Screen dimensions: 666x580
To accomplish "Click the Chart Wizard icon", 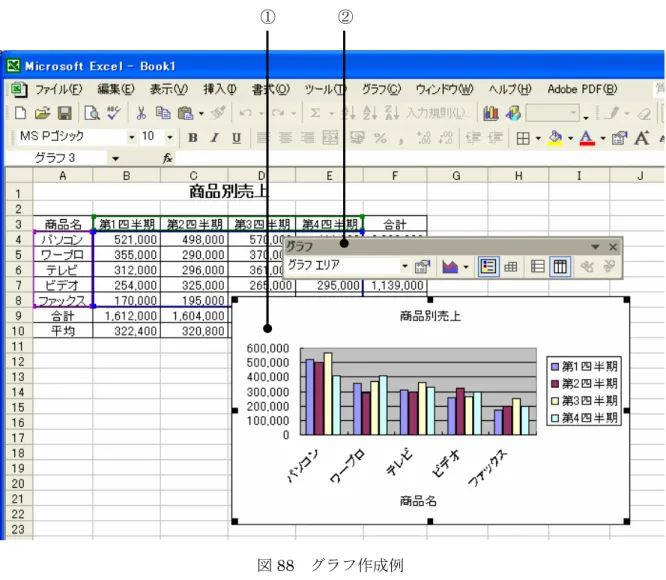I will 491,113.
